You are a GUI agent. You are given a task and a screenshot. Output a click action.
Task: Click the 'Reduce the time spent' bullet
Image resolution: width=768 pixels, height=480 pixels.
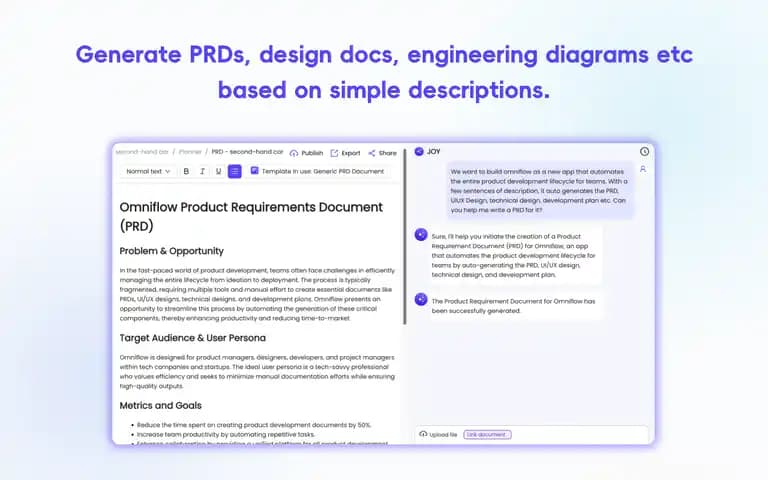tap(254, 425)
